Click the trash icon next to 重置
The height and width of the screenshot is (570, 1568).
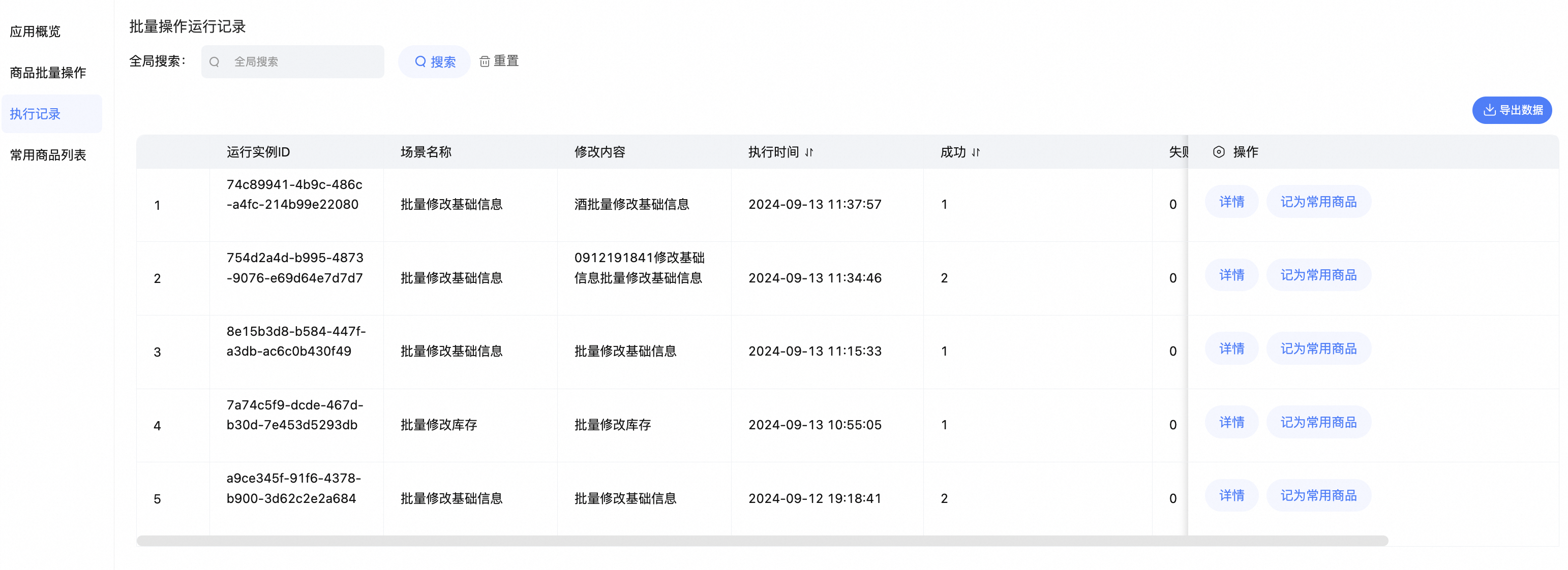click(x=485, y=61)
